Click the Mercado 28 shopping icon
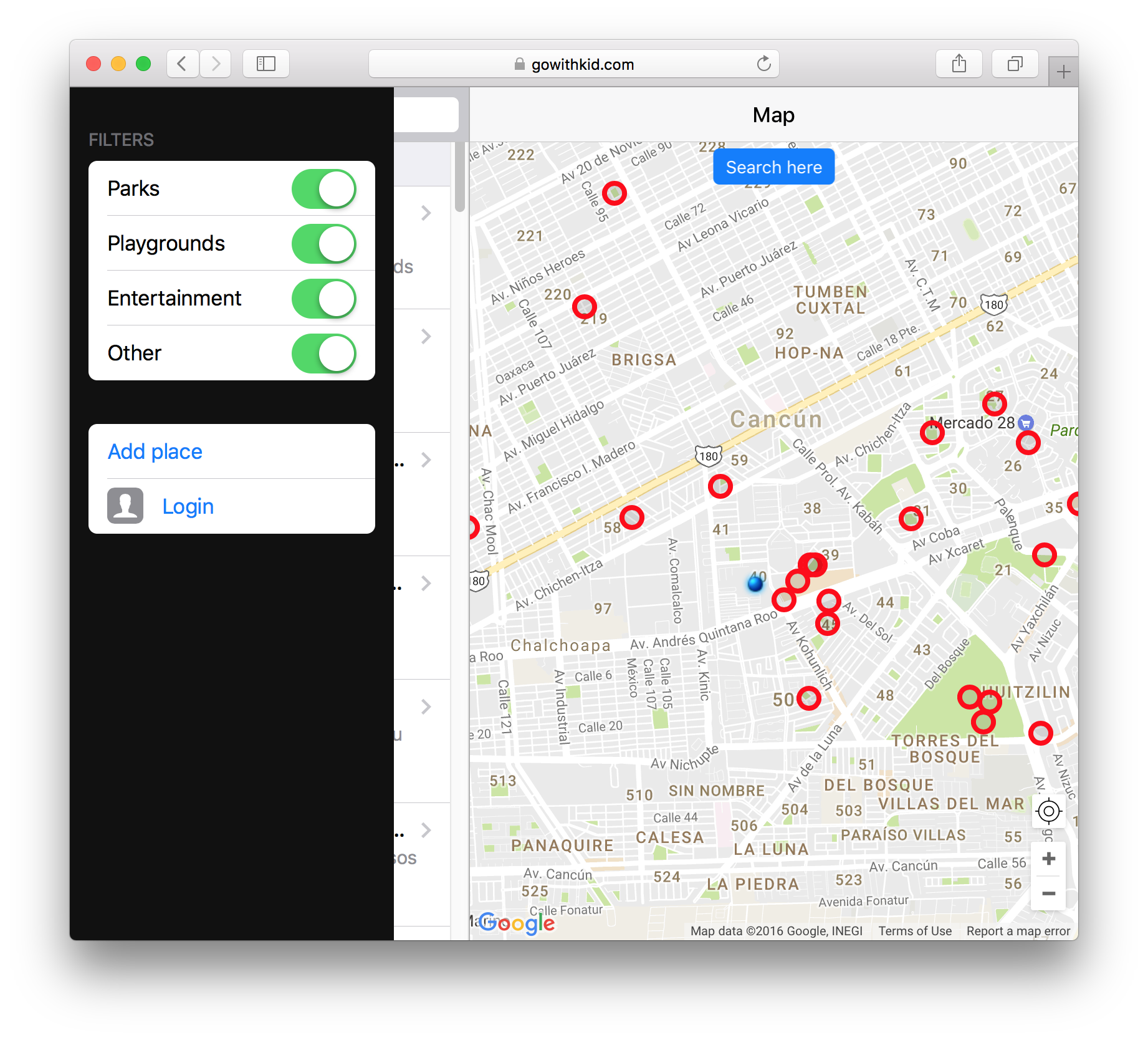 [x=1026, y=423]
